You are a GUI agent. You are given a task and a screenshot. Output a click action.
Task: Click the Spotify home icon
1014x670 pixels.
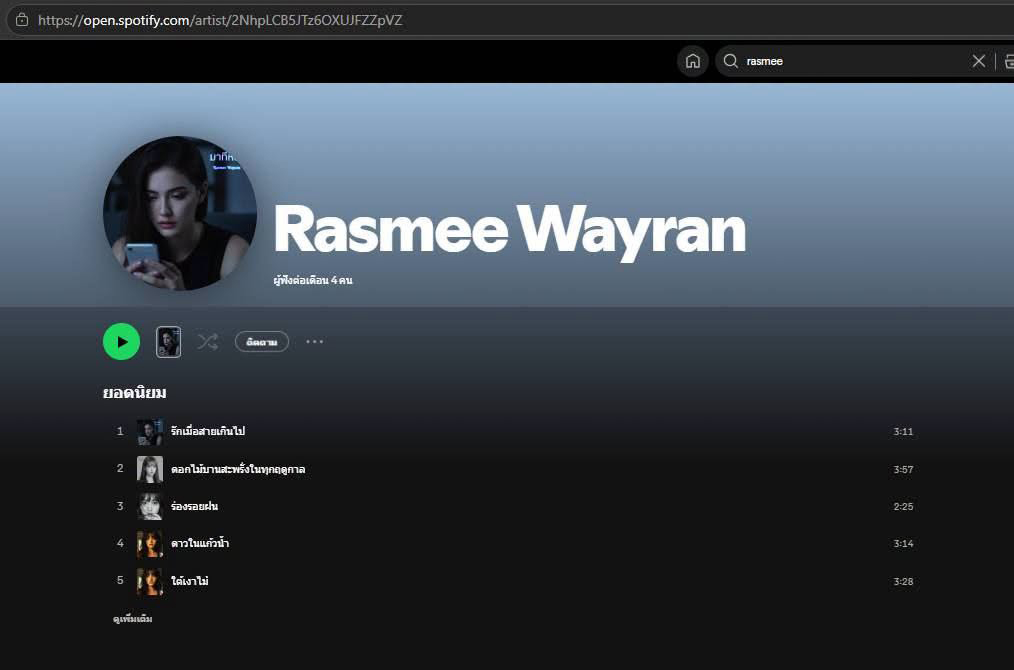[x=693, y=61]
